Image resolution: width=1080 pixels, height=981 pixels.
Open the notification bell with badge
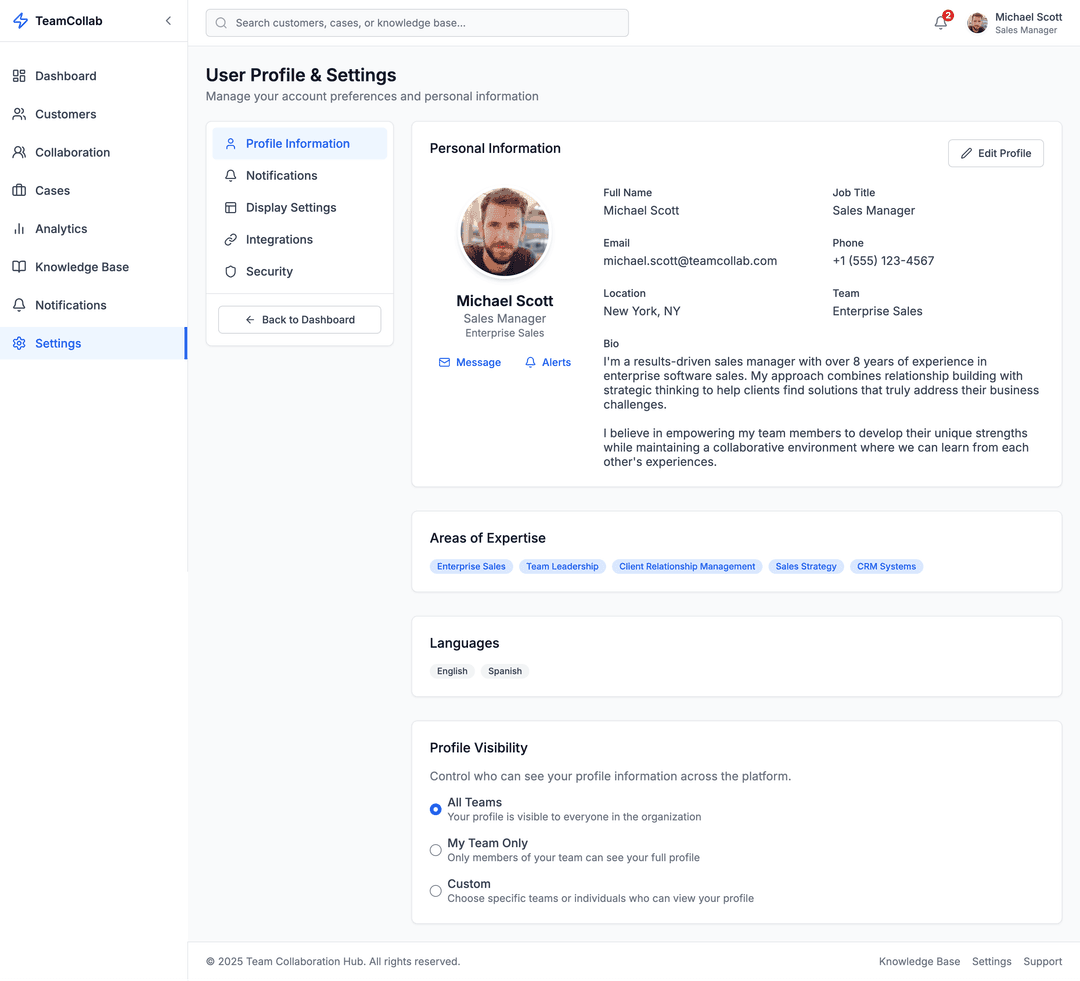[939, 21]
